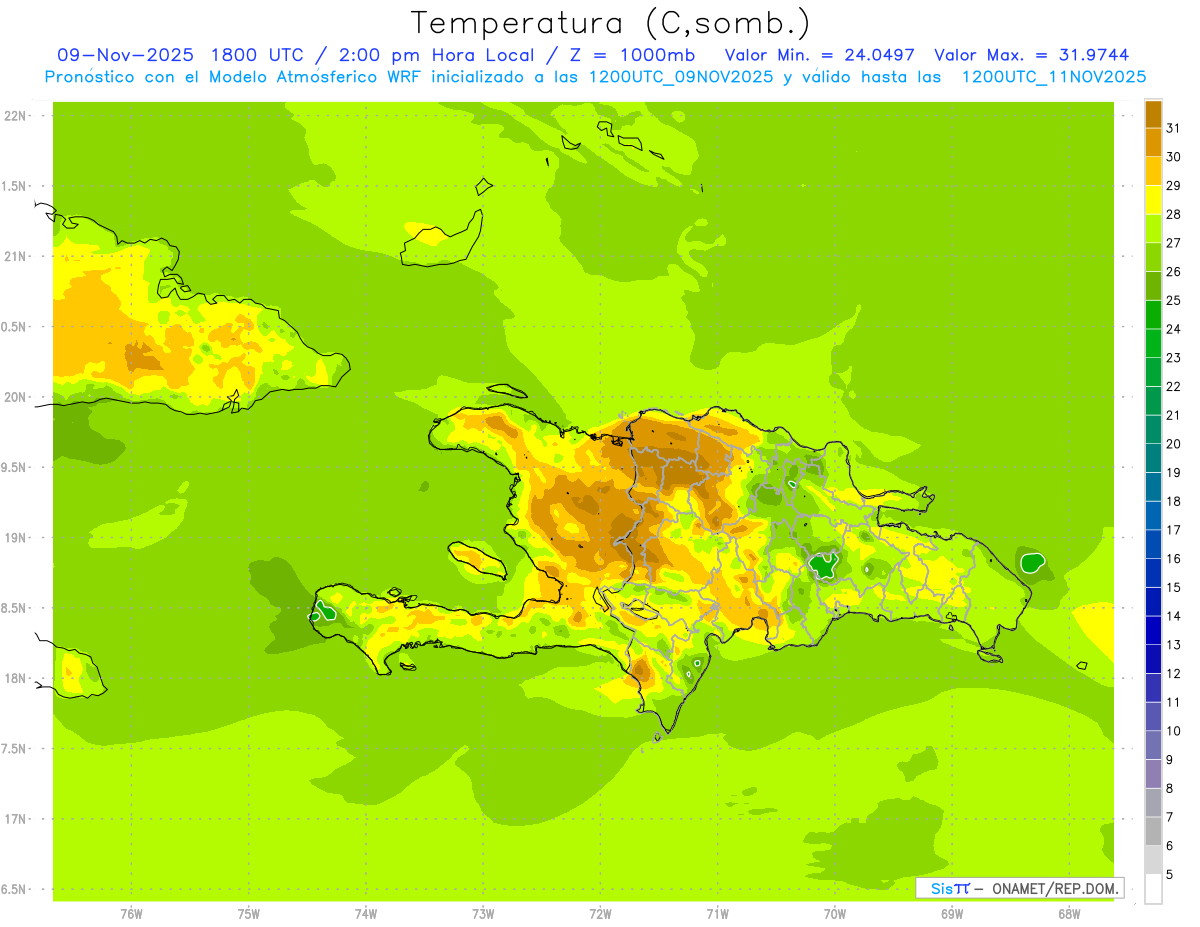1200x927 pixels.
Task: Click the 75W longitude axis label
Action: [249, 914]
